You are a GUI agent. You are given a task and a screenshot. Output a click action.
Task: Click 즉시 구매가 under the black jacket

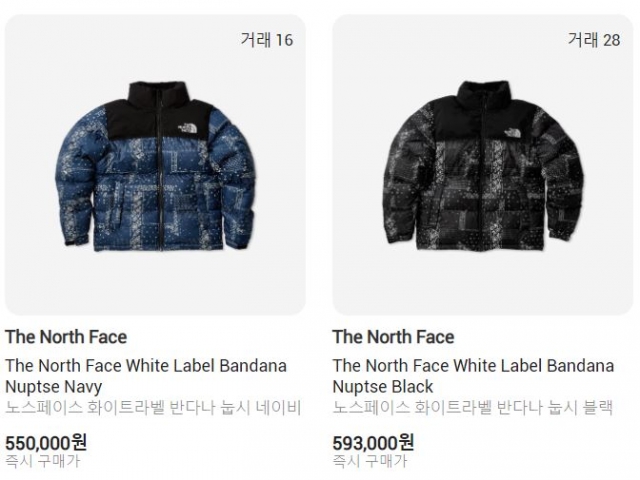click(x=370, y=461)
